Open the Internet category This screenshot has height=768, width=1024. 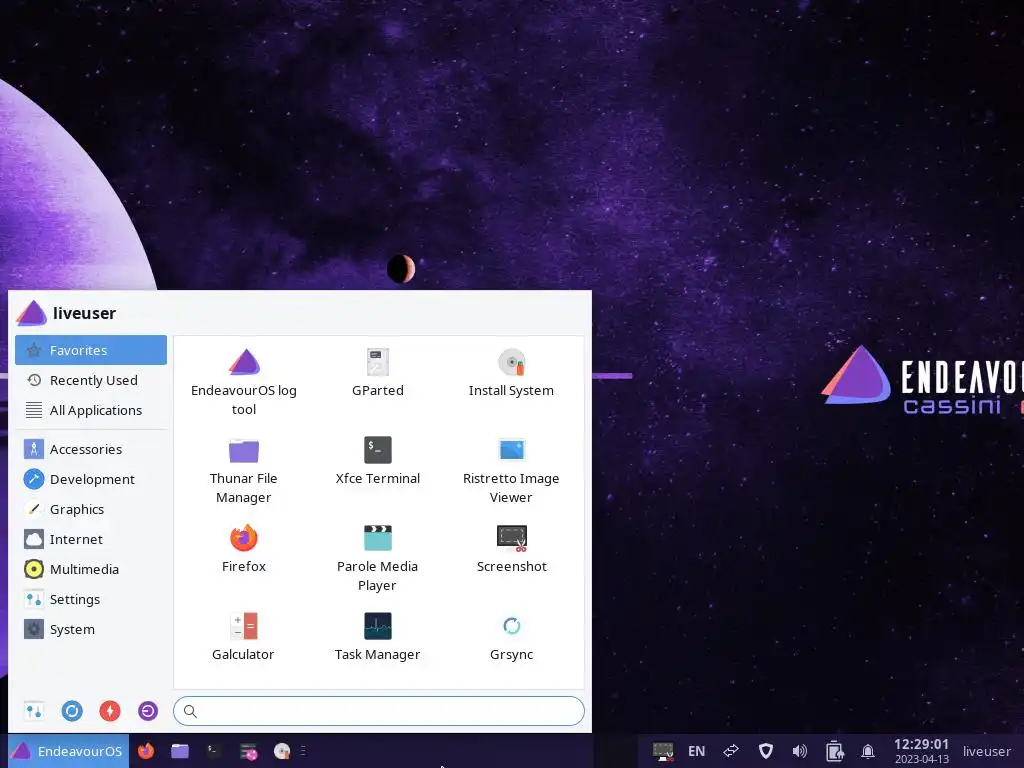pyautogui.click(x=91, y=539)
